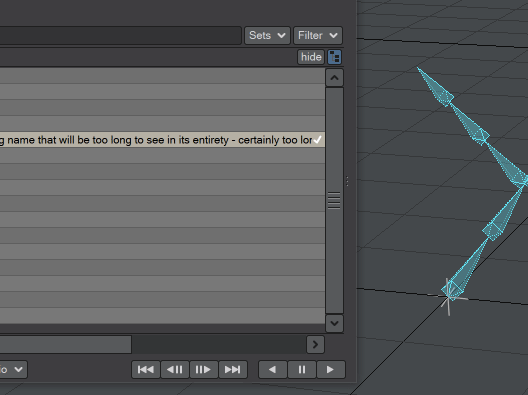This screenshot has width=528, height=395.
Task: Click the vertical scrollbar thumb
Action: pyautogui.click(x=334, y=201)
